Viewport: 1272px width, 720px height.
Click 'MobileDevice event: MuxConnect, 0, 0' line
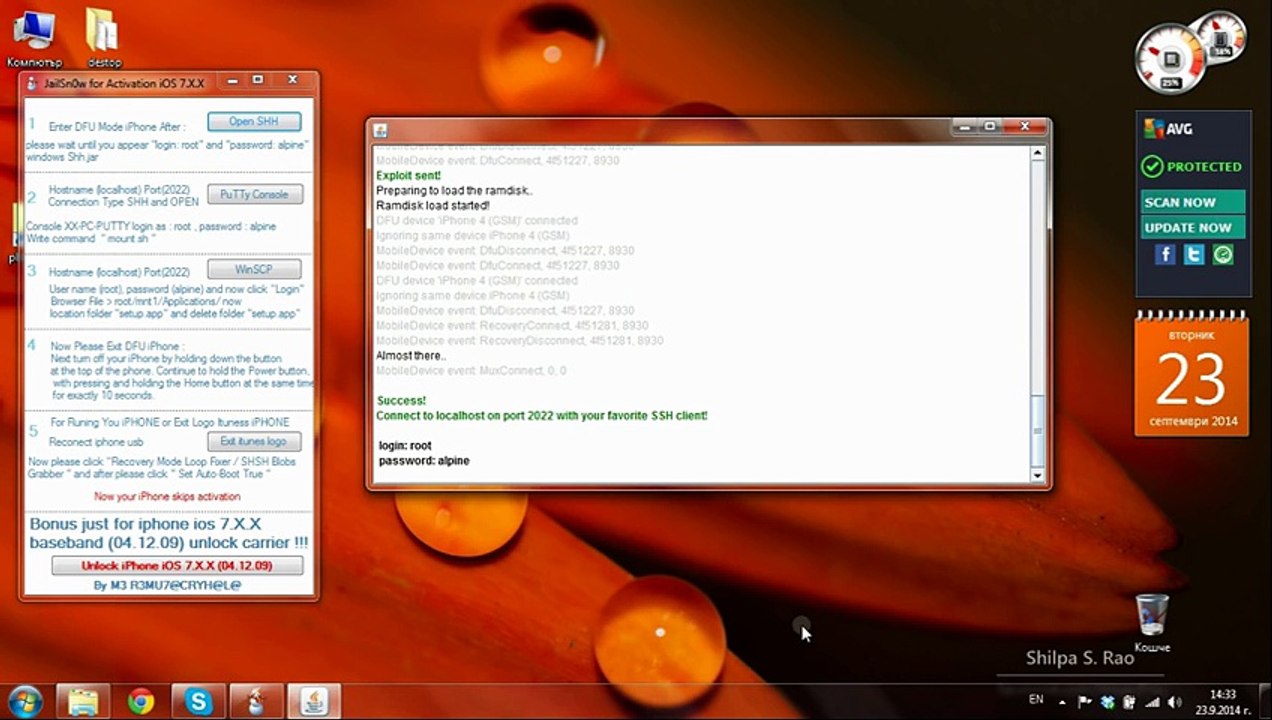click(471, 370)
